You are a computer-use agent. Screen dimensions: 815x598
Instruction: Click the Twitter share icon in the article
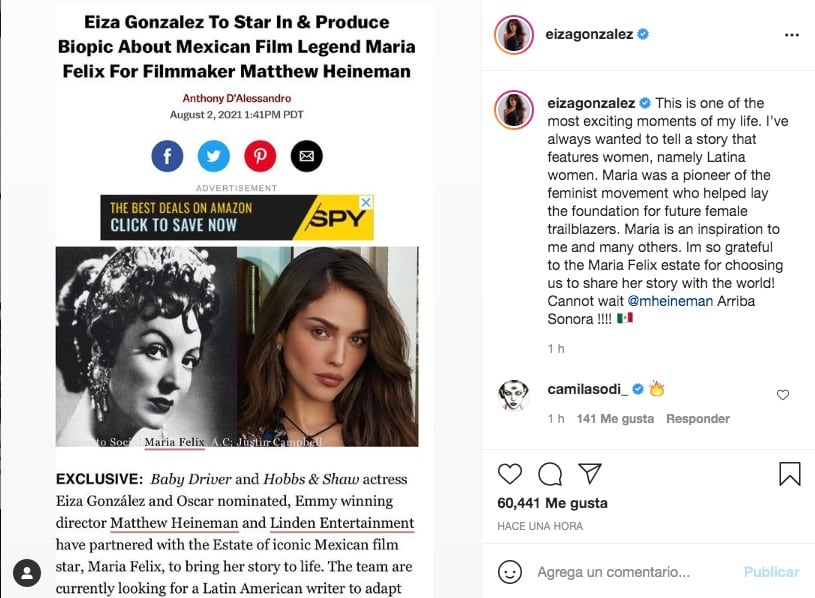213,155
